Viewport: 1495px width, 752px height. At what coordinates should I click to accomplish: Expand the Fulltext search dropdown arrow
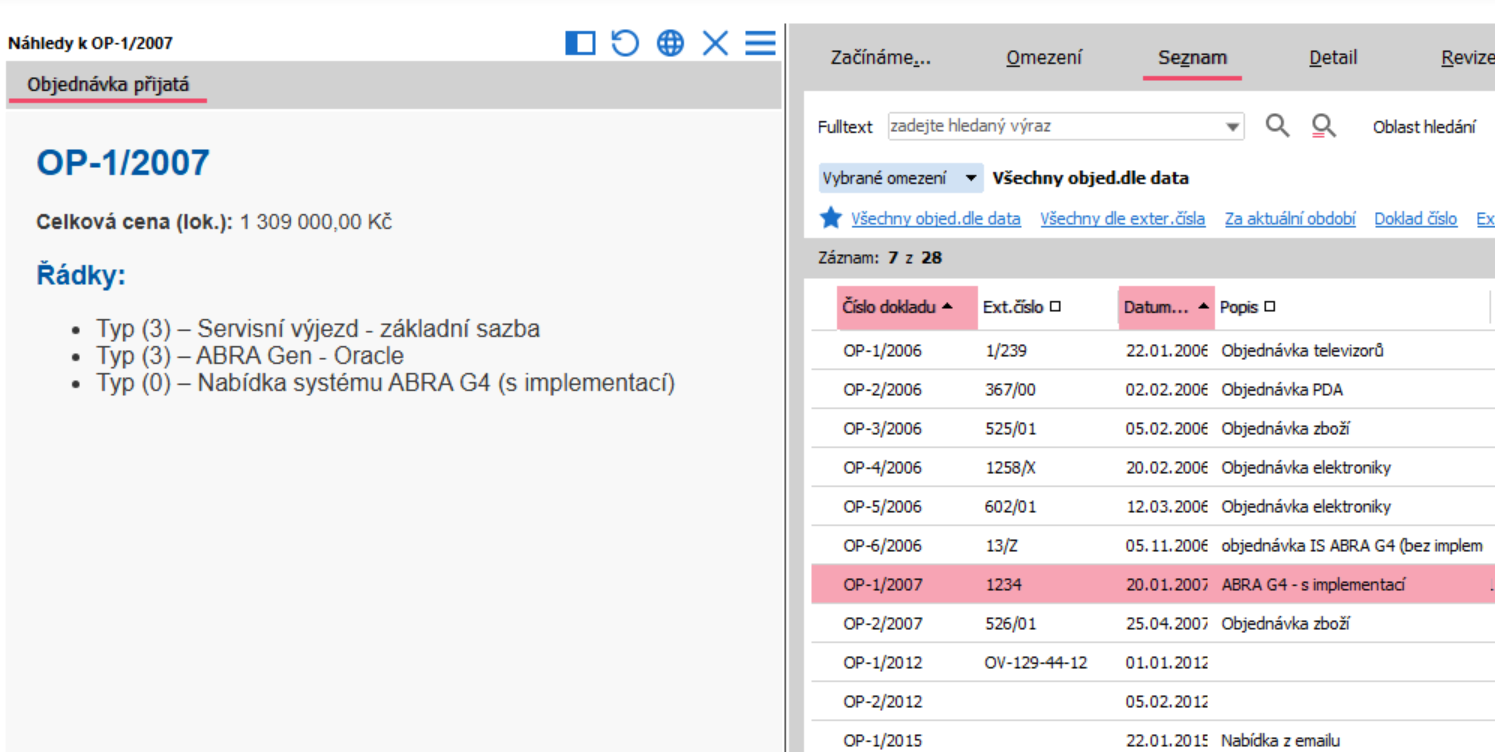[1233, 127]
